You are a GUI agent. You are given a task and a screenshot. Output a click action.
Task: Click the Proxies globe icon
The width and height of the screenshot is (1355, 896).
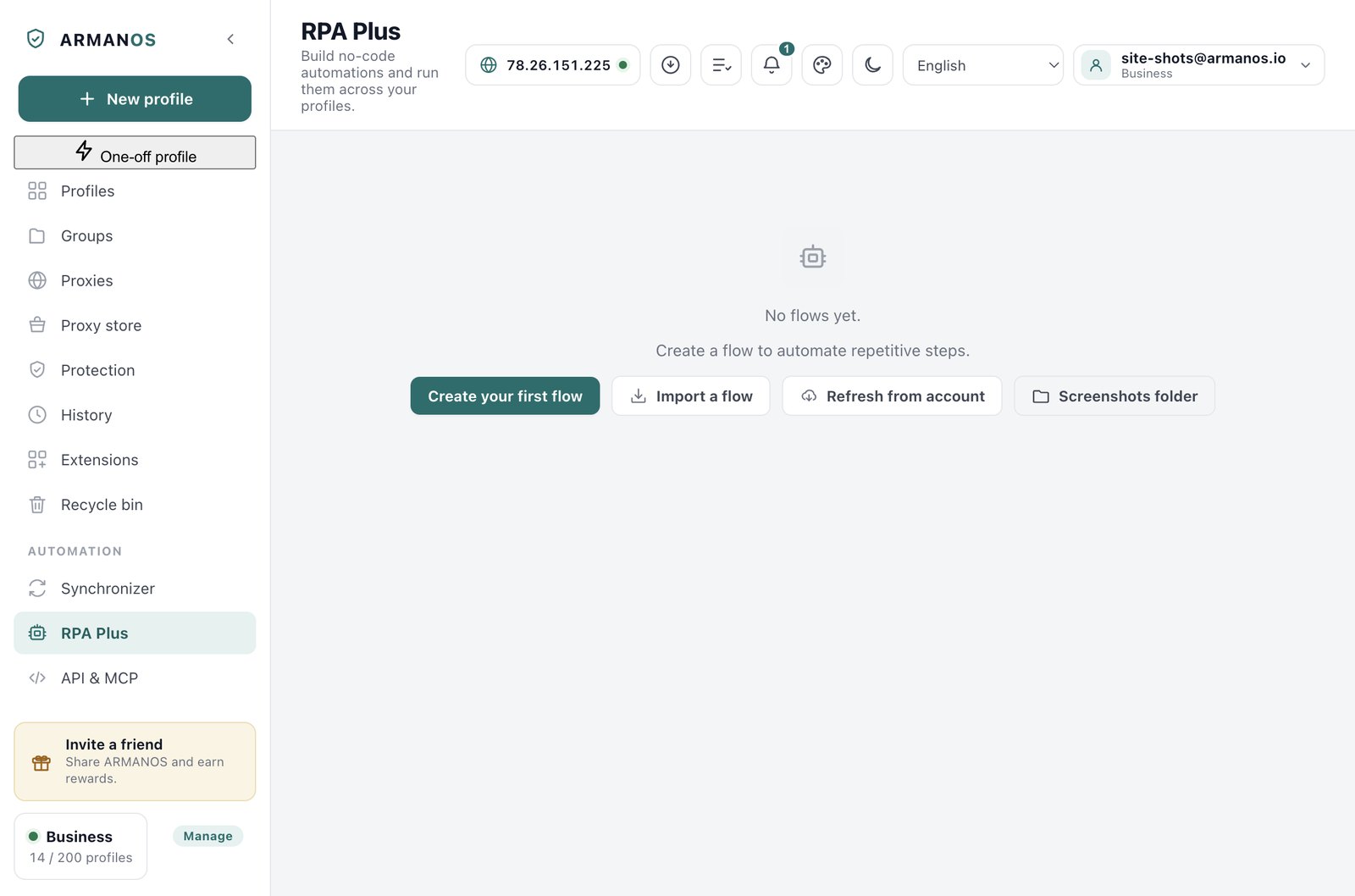(x=37, y=281)
